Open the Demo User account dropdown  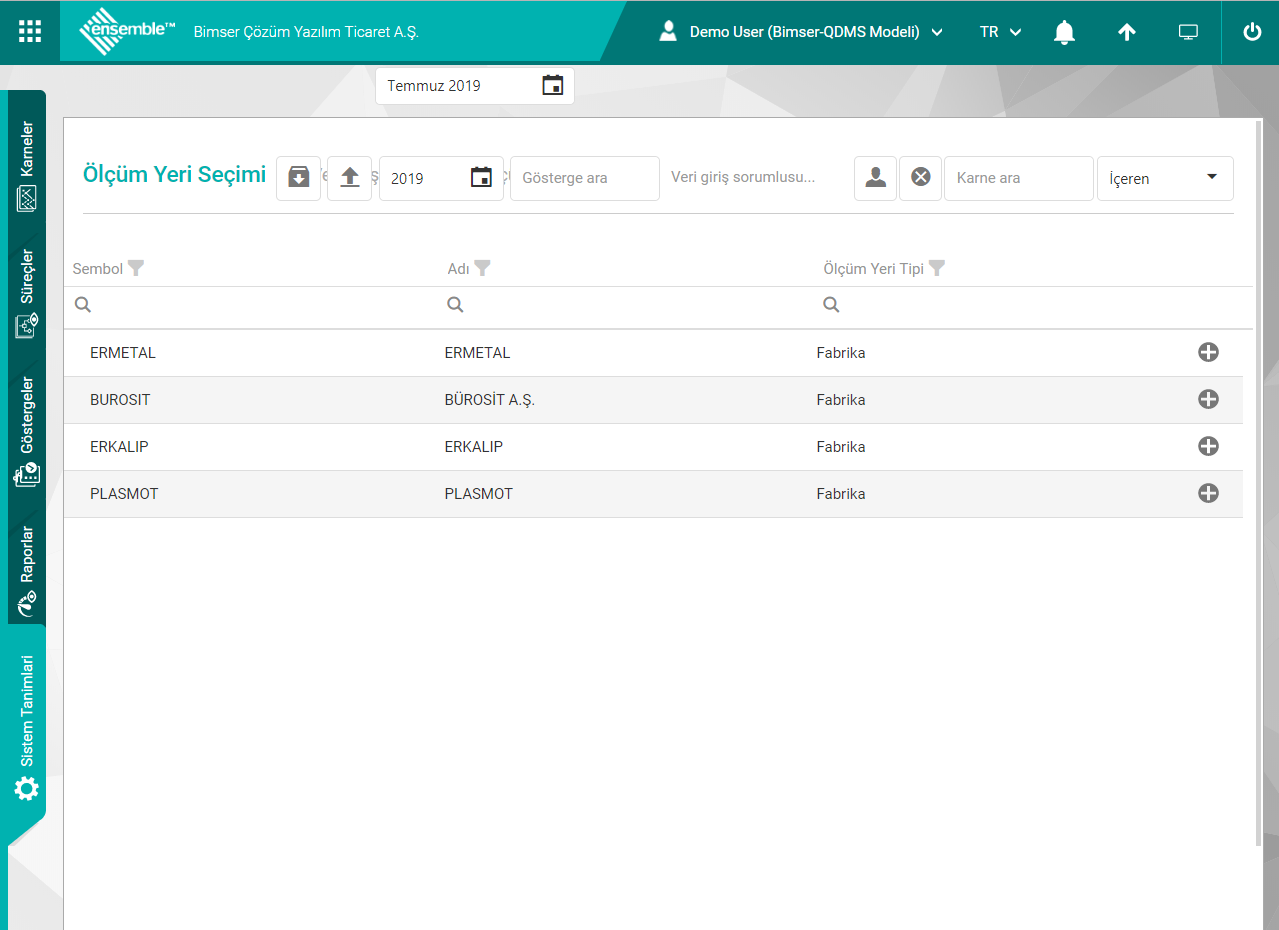tap(802, 32)
